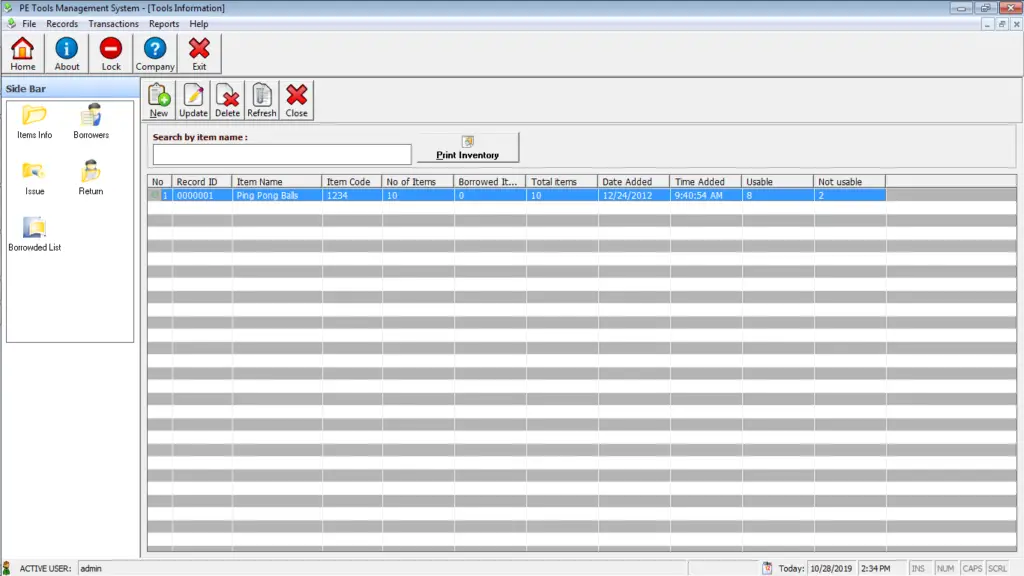Open the About dialog via its icon

point(66,52)
